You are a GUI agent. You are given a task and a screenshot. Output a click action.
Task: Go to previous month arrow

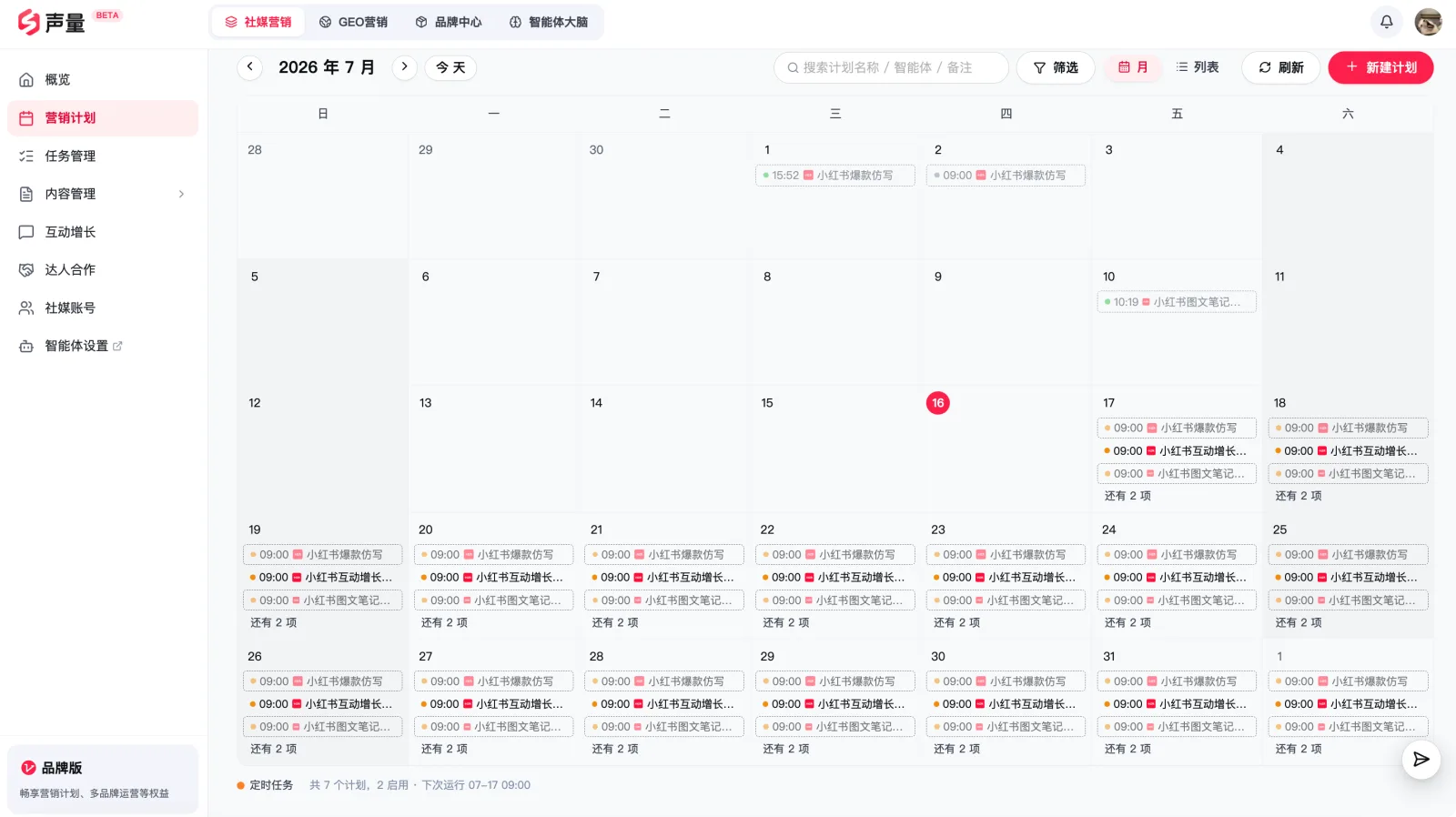pyautogui.click(x=250, y=67)
